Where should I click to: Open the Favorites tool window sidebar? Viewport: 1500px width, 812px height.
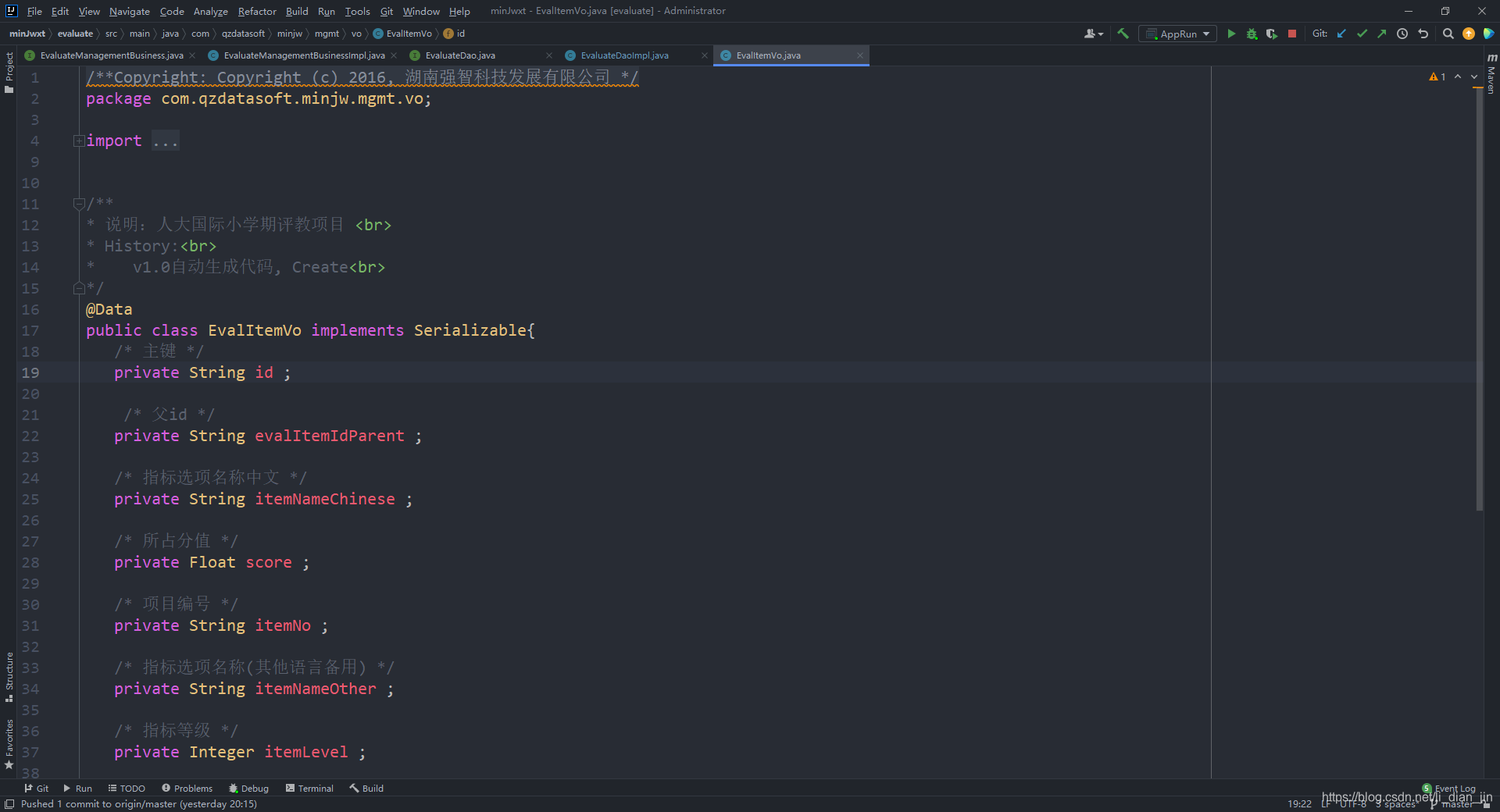click(x=9, y=744)
